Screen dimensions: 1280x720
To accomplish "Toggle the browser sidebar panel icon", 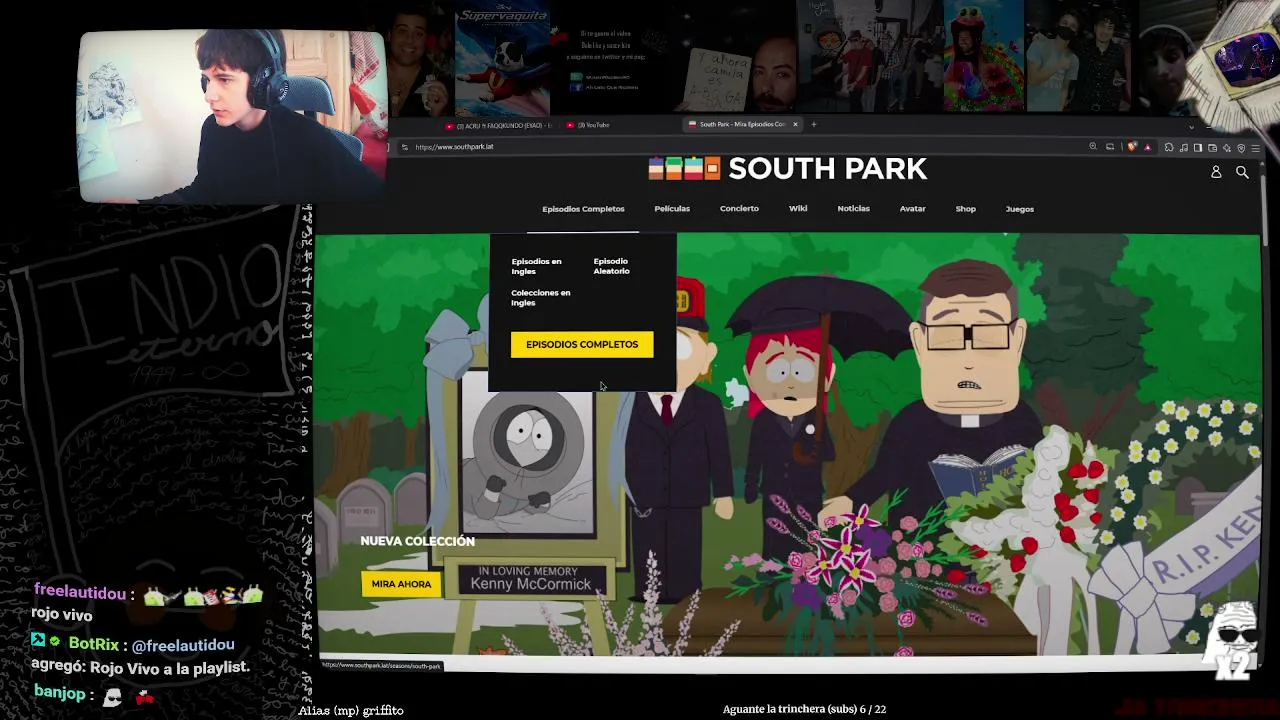I will pos(1197,147).
